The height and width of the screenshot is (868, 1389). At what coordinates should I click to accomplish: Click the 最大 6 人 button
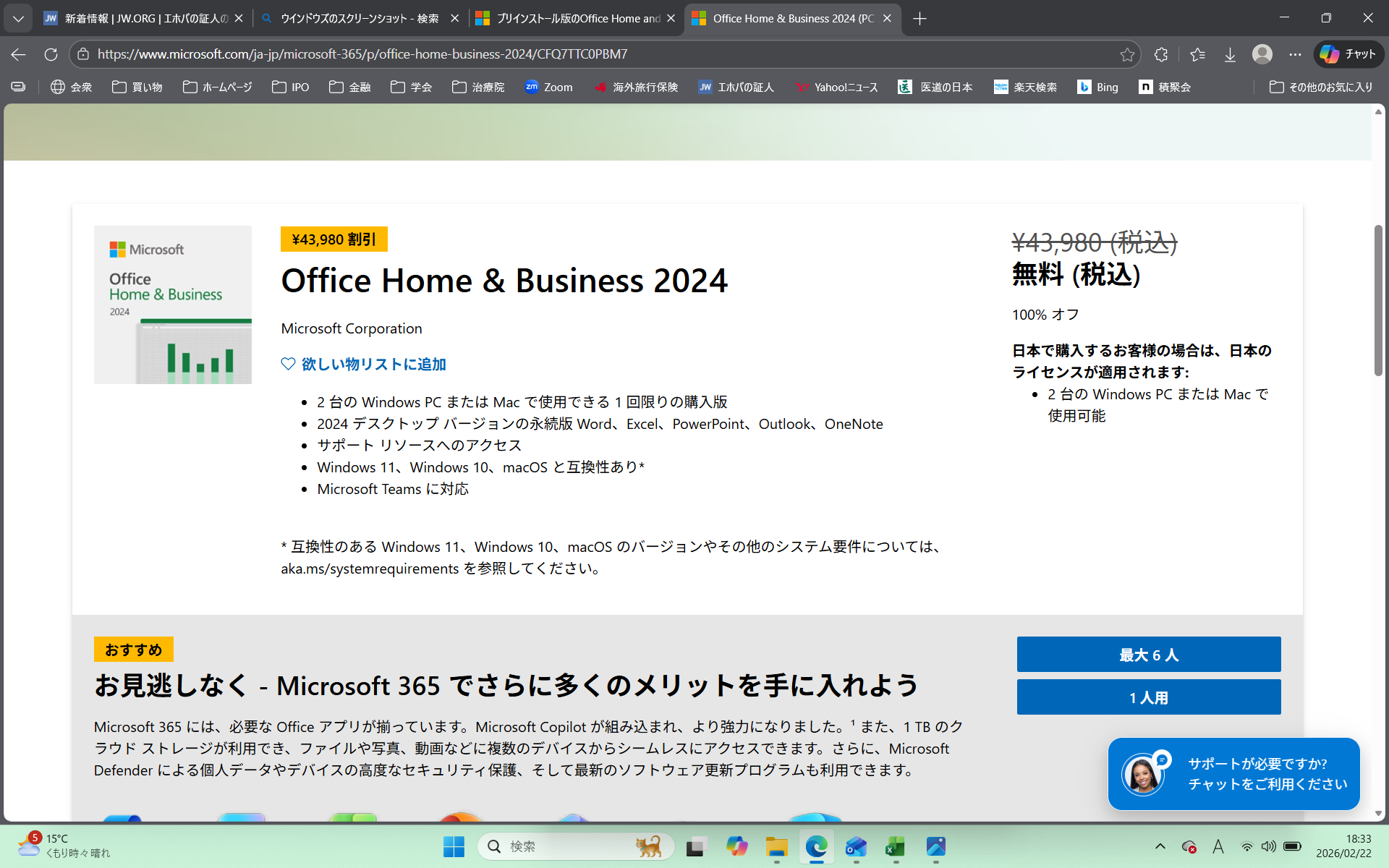[1148, 655]
